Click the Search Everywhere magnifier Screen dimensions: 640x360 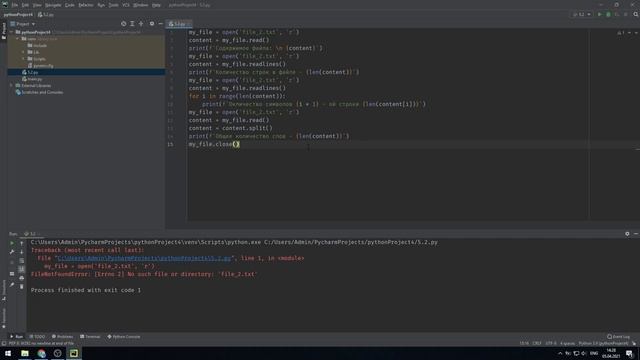(636, 14)
